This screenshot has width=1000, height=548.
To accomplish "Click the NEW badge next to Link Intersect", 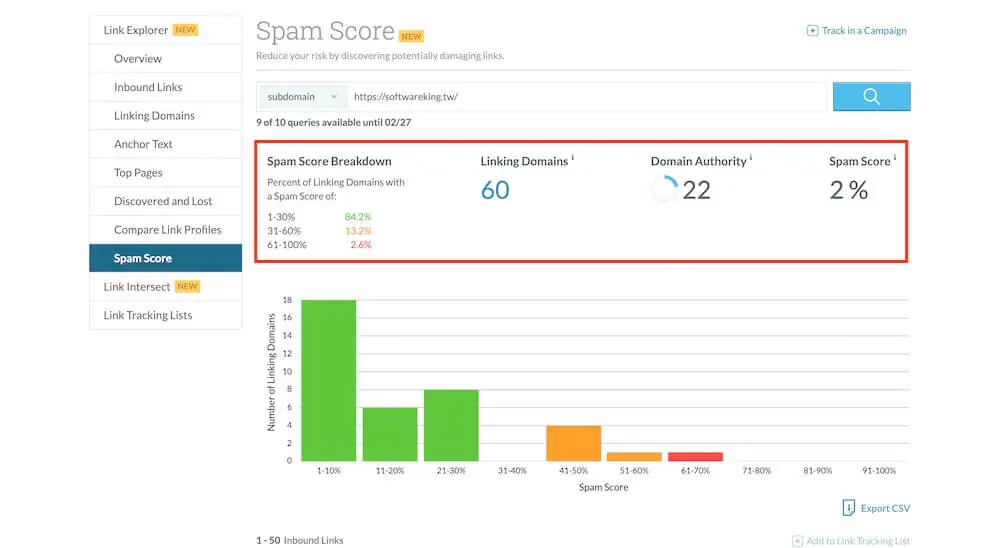I will pyautogui.click(x=188, y=286).
